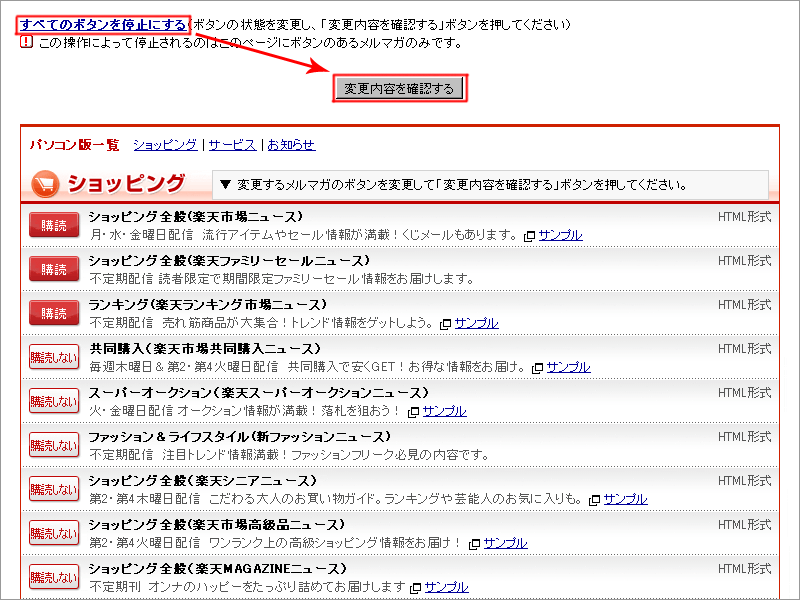Open サンプル link for 楽天市場高級品ニュース
The height and width of the screenshot is (600, 800).
(505, 543)
